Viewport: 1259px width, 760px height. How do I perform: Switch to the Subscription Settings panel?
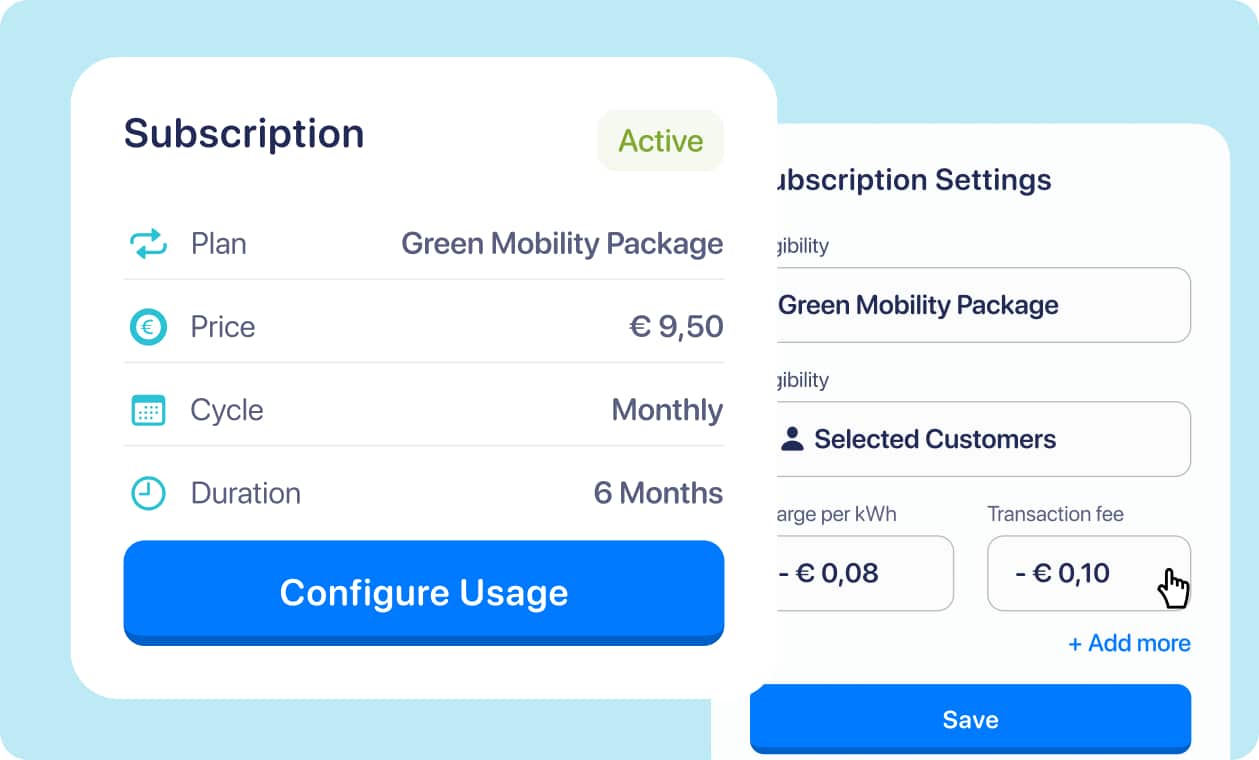[x=912, y=180]
